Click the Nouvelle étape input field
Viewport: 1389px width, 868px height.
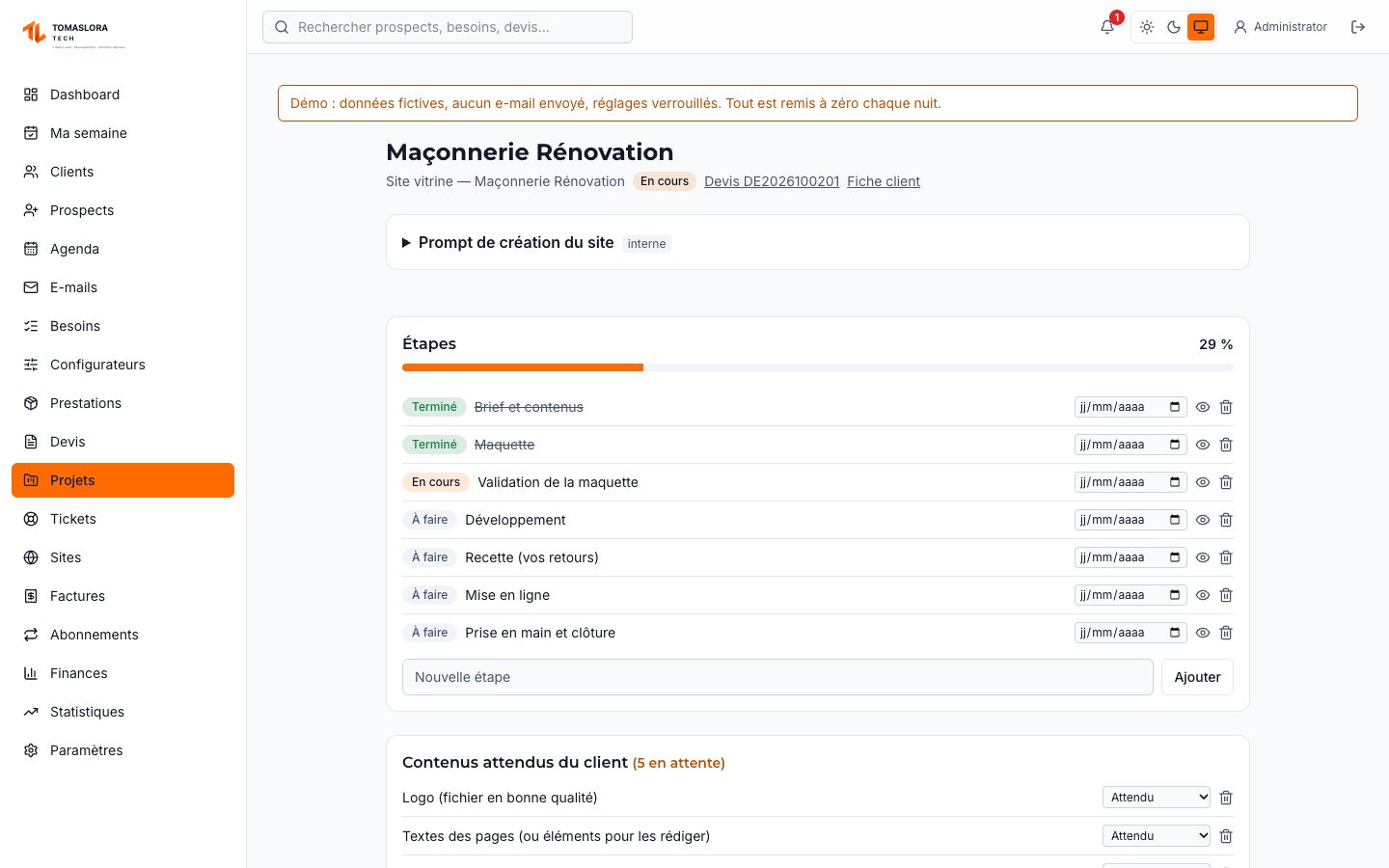tap(777, 677)
